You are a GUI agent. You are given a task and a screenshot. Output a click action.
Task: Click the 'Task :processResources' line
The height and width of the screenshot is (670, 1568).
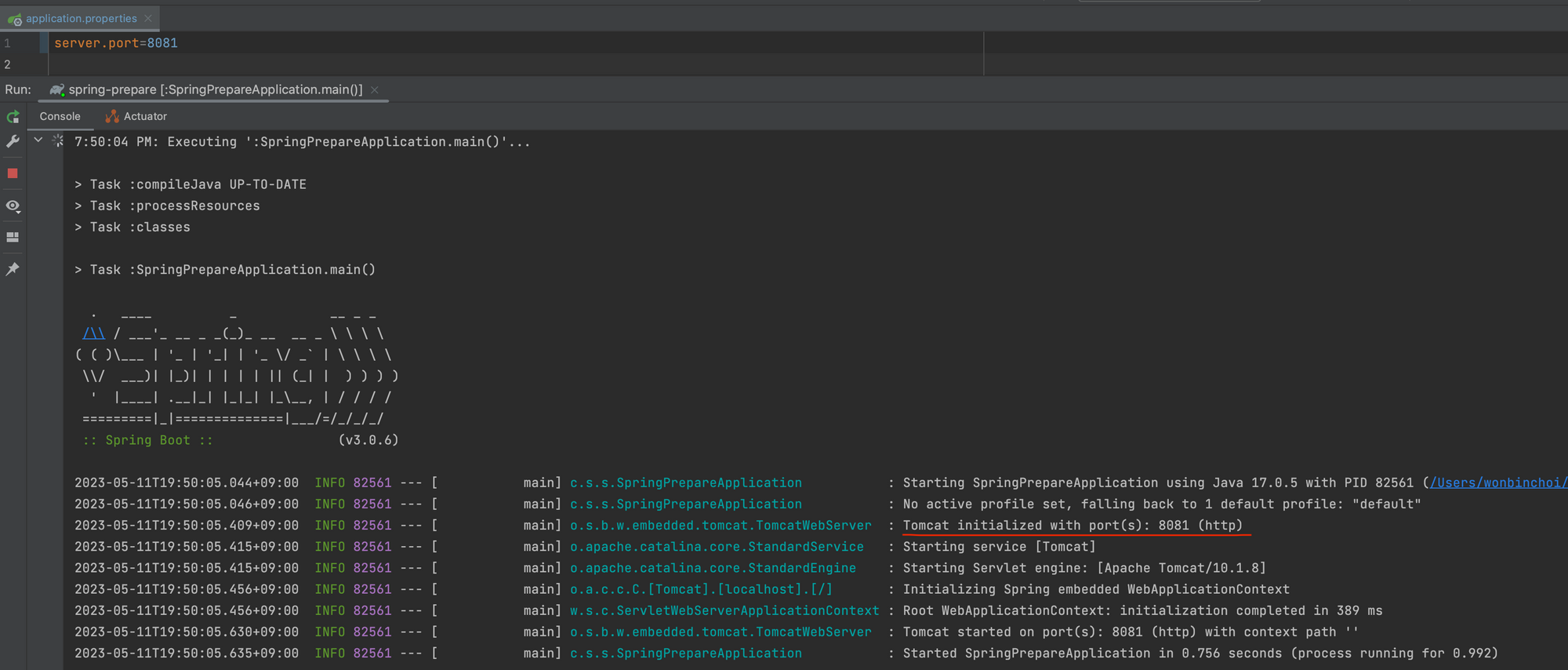[167, 206]
